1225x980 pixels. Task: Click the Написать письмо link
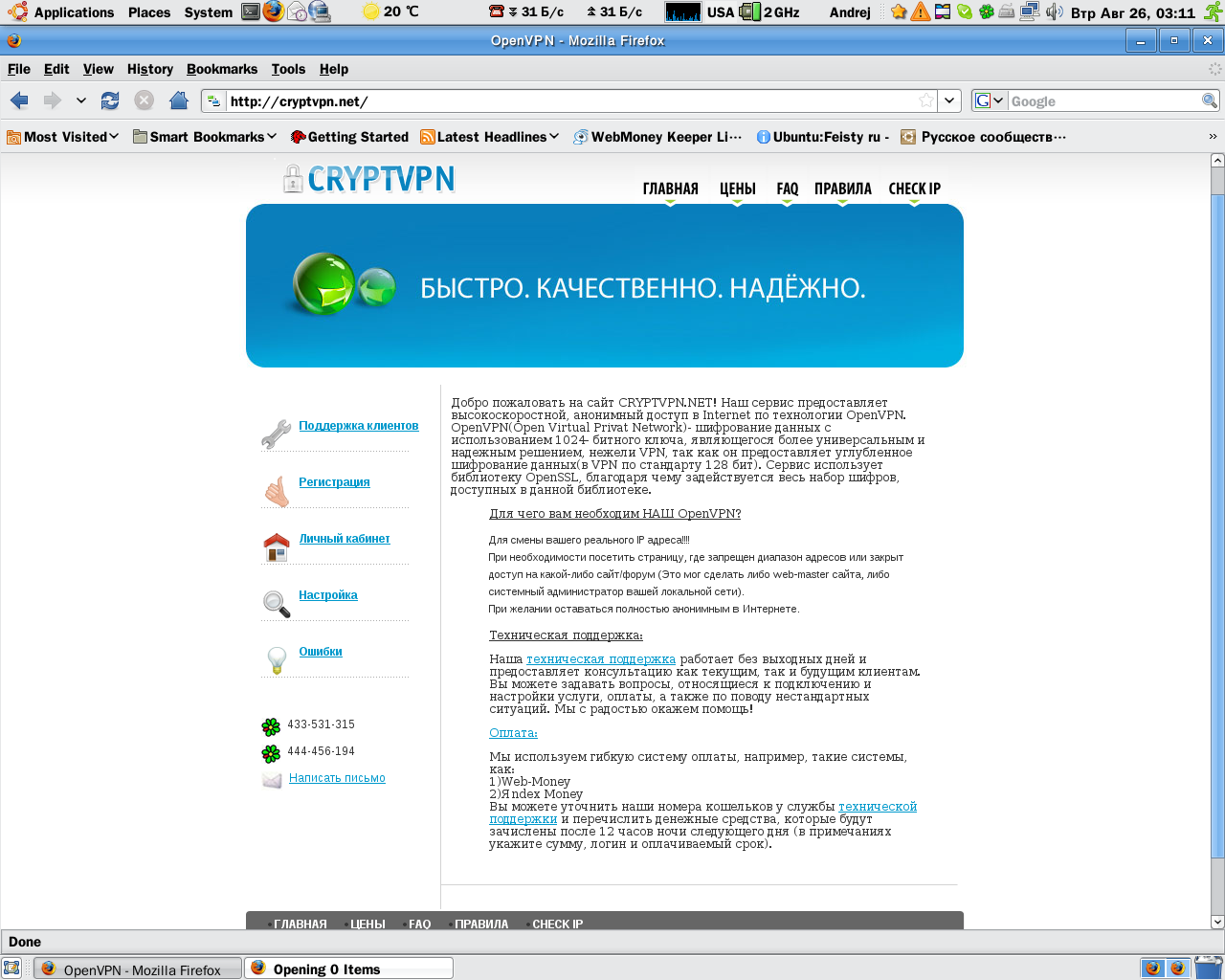click(337, 778)
